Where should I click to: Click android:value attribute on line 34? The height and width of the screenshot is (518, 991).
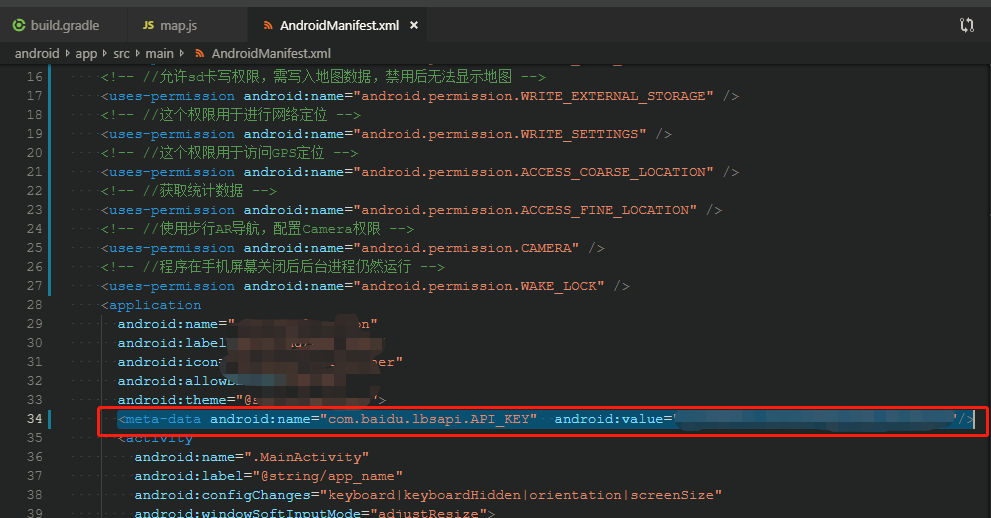[x=609, y=419]
